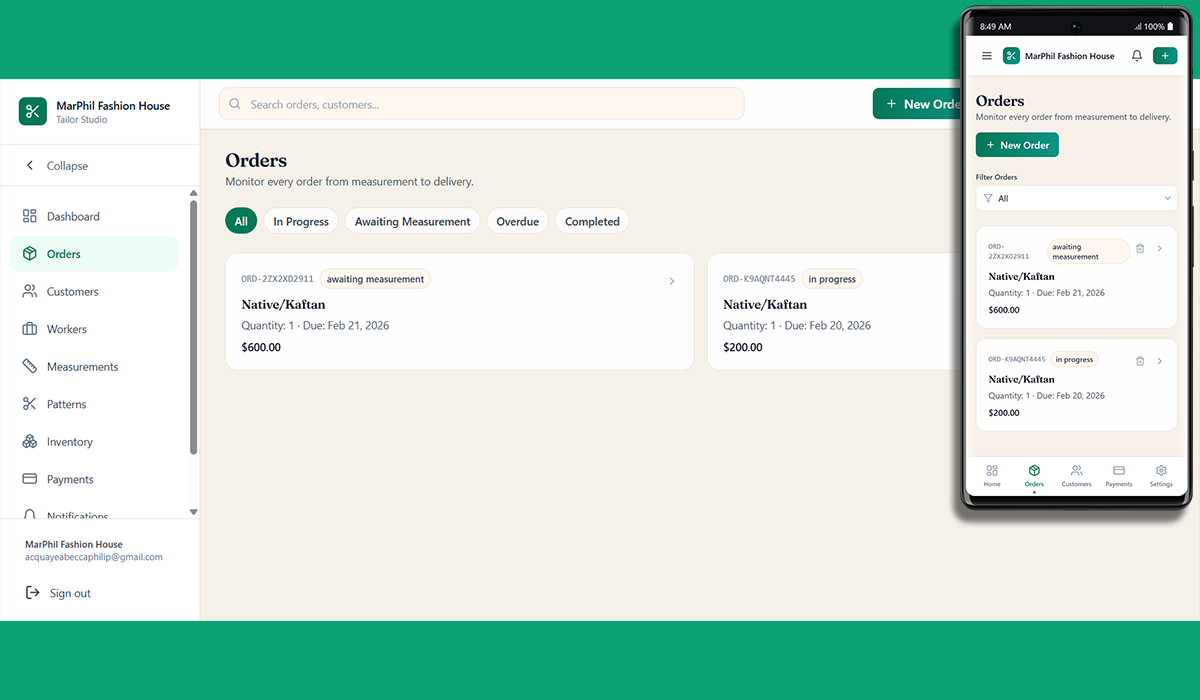This screenshot has width=1200, height=700.
Task: Activate the Completed filter chip
Action: [x=591, y=220]
